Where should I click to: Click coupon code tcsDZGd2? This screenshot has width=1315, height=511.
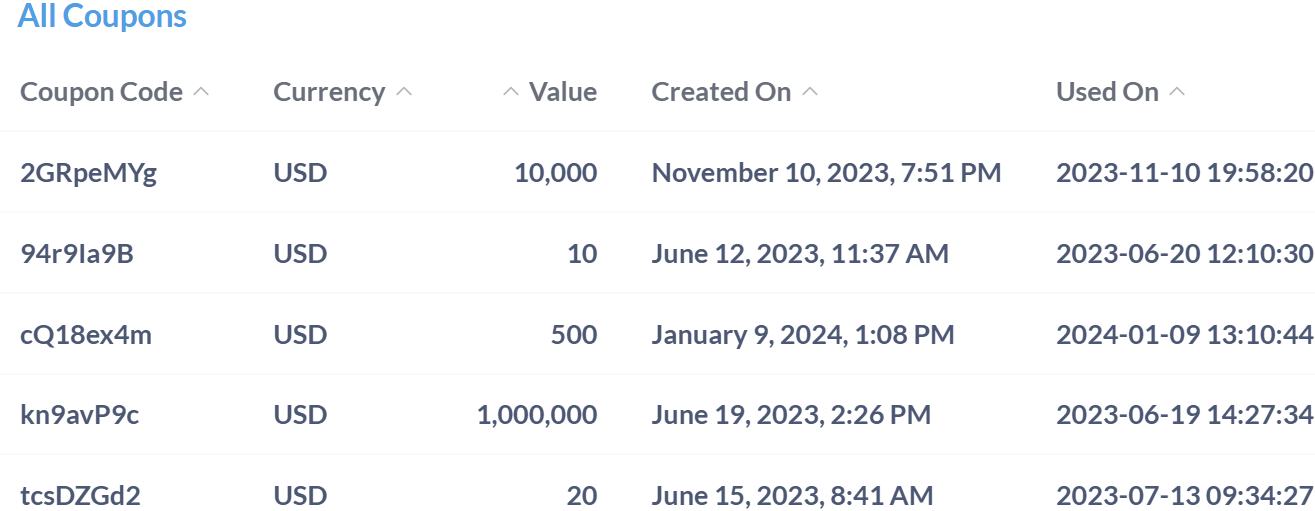tap(81, 495)
